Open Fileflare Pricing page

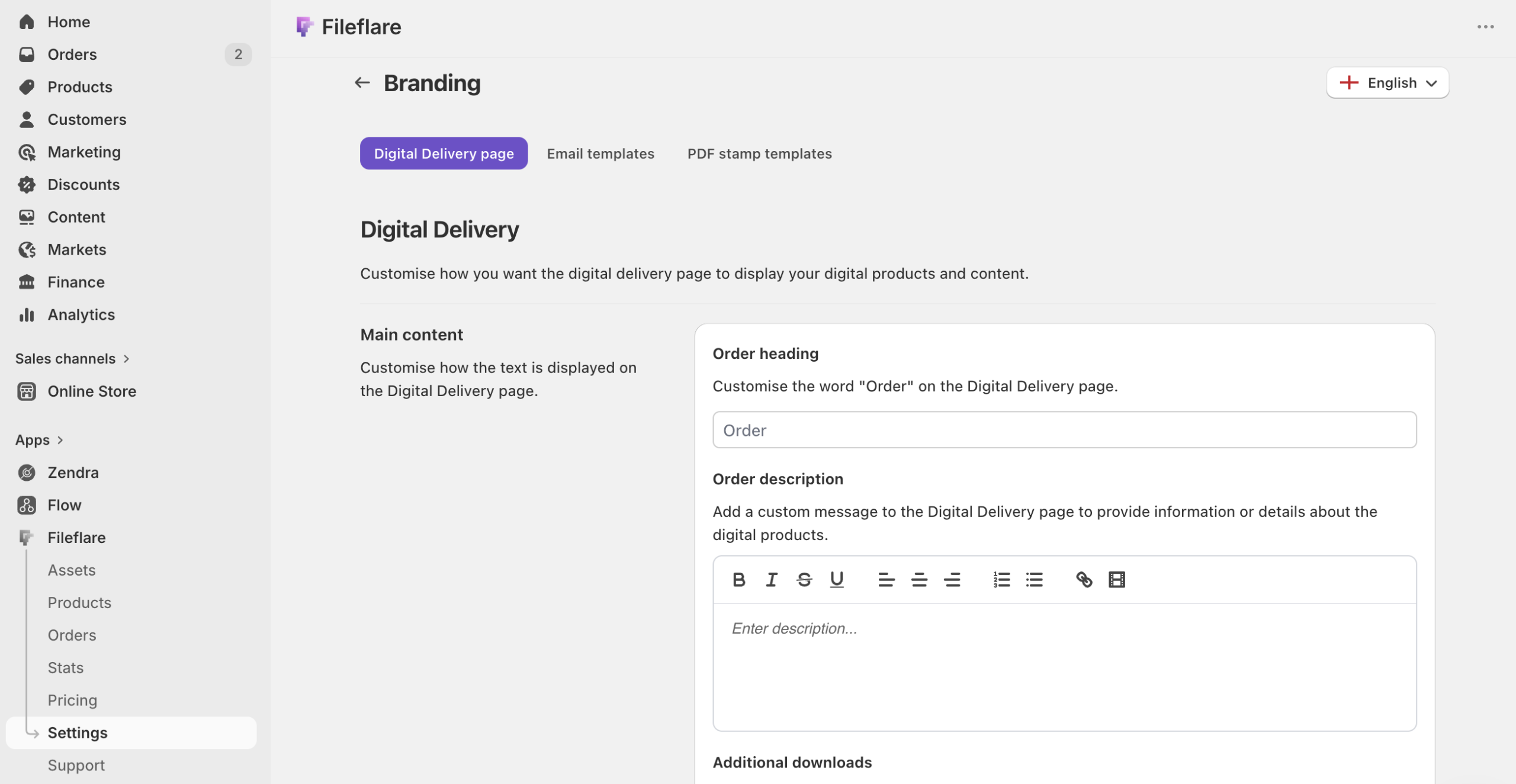click(72, 701)
